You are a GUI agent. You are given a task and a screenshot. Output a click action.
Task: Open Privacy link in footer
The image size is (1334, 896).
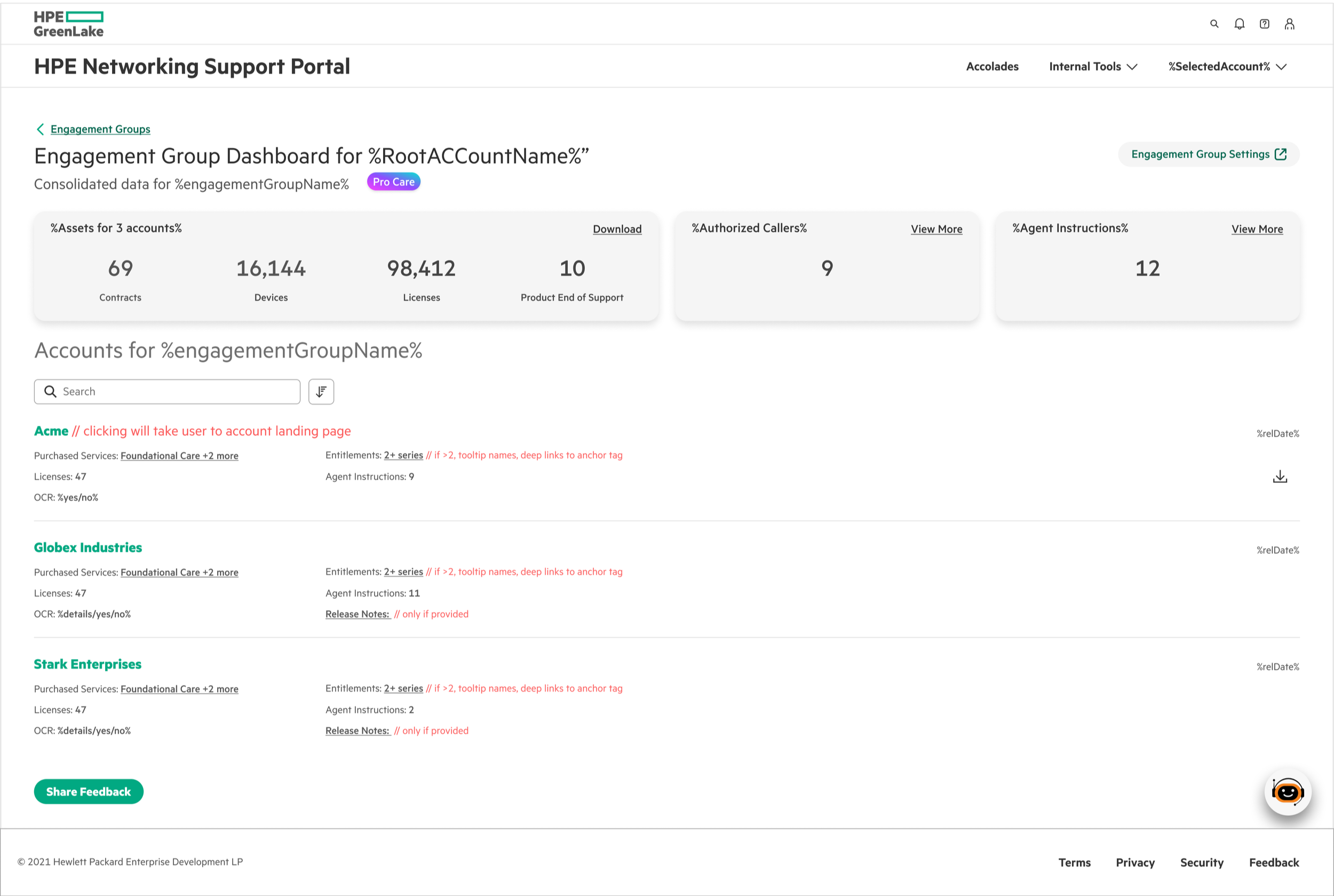tap(1134, 862)
